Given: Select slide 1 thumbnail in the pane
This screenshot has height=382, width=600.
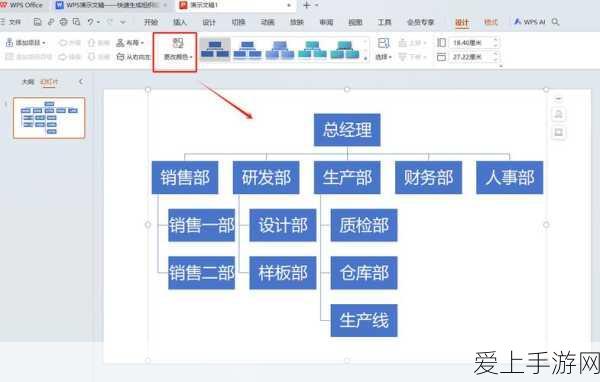Looking at the screenshot, I should pyautogui.click(x=49, y=118).
